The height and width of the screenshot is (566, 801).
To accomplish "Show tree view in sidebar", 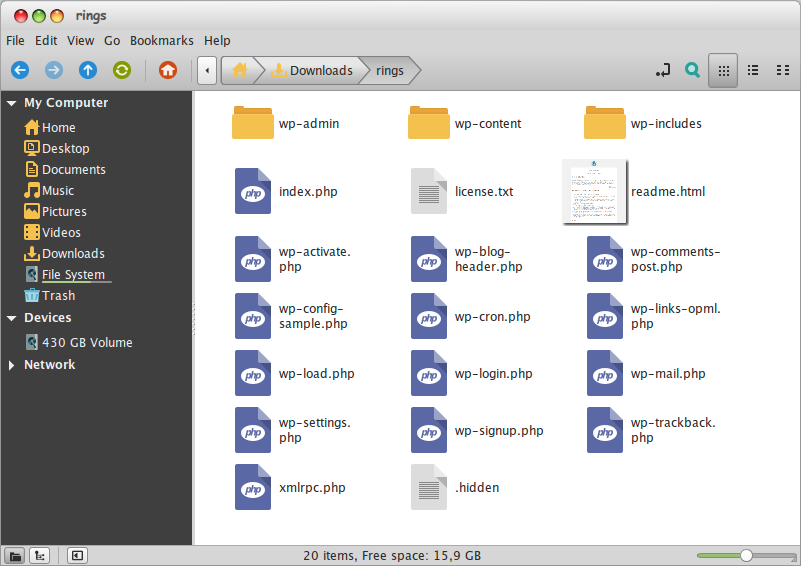I will (39, 555).
